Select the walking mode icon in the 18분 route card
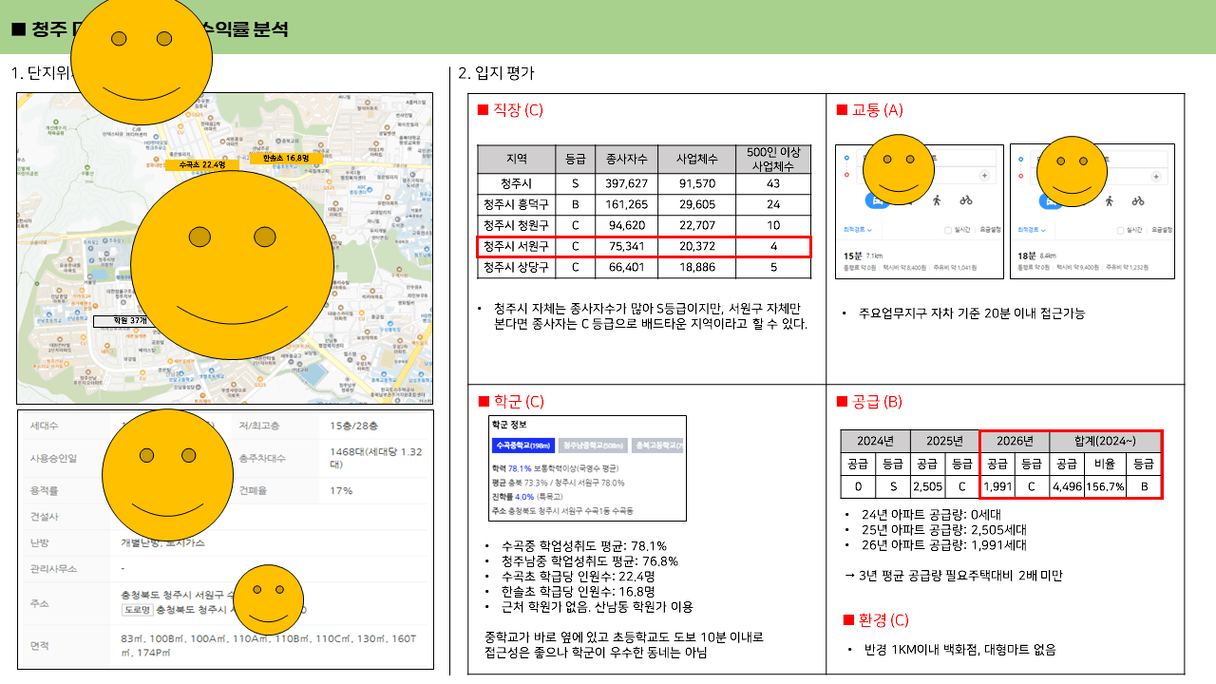1216x684 pixels. coord(1109,200)
